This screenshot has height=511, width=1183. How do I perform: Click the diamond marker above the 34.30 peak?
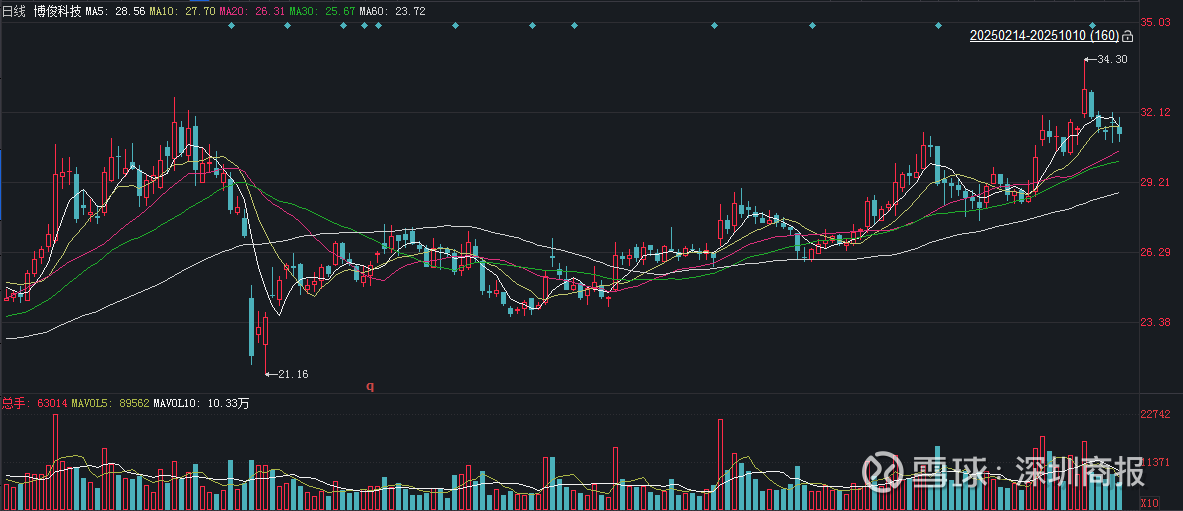tap(1092, 25)
